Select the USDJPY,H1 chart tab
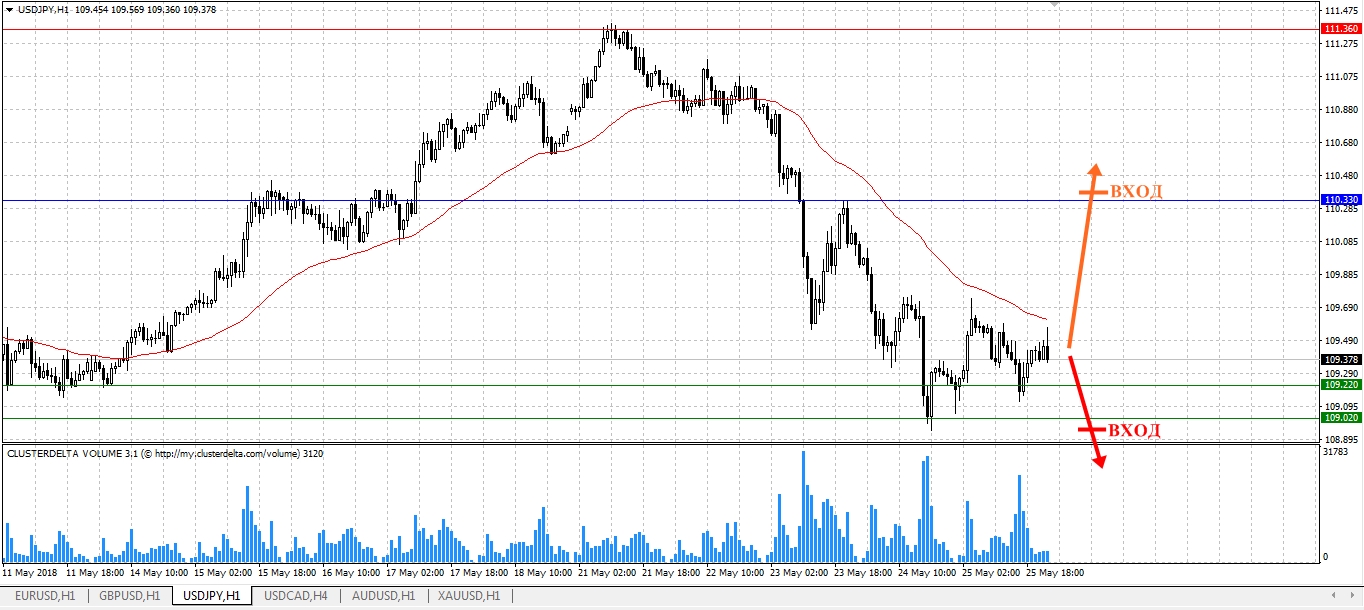1364x610 pixels. 211,596
